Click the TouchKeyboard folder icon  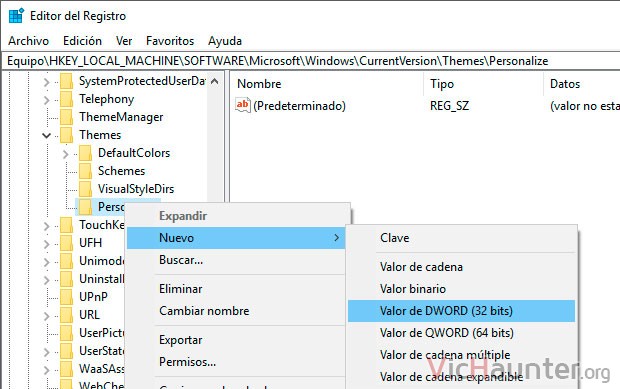66,225
